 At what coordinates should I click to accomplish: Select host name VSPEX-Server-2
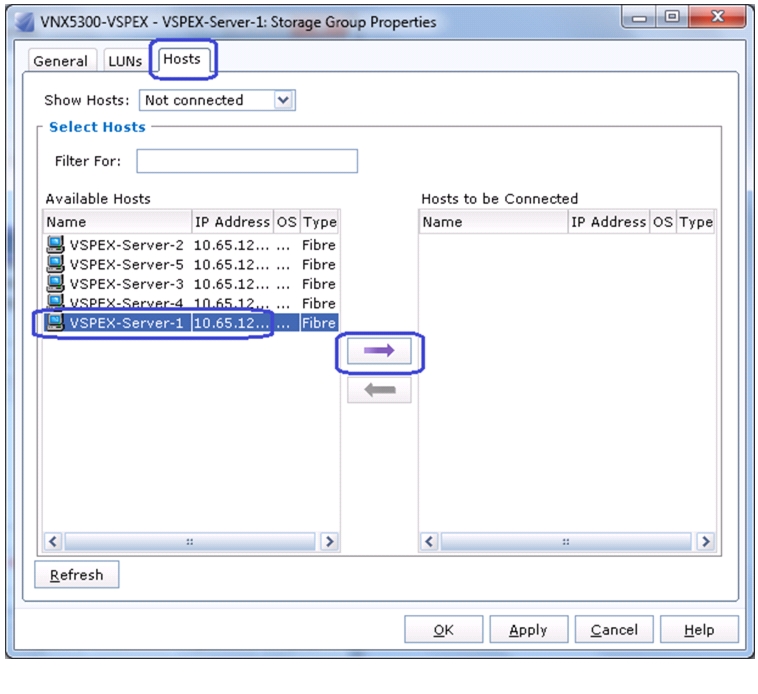pyautogui.click(x=127, y=245)
